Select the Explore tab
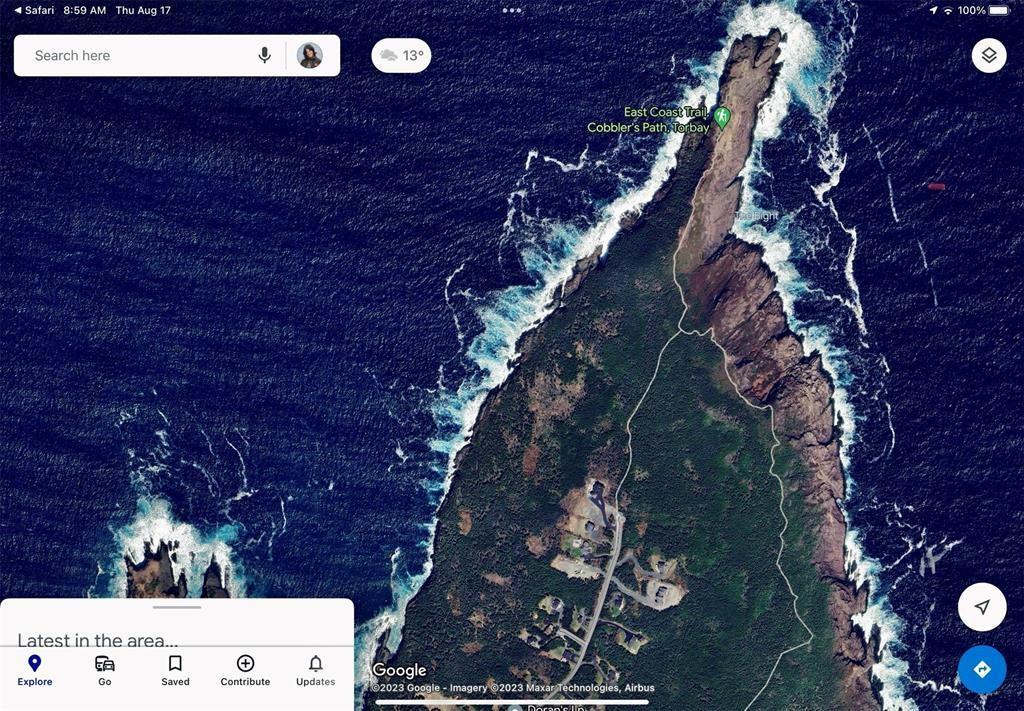Screen dimensions: 1024x711 34,670
